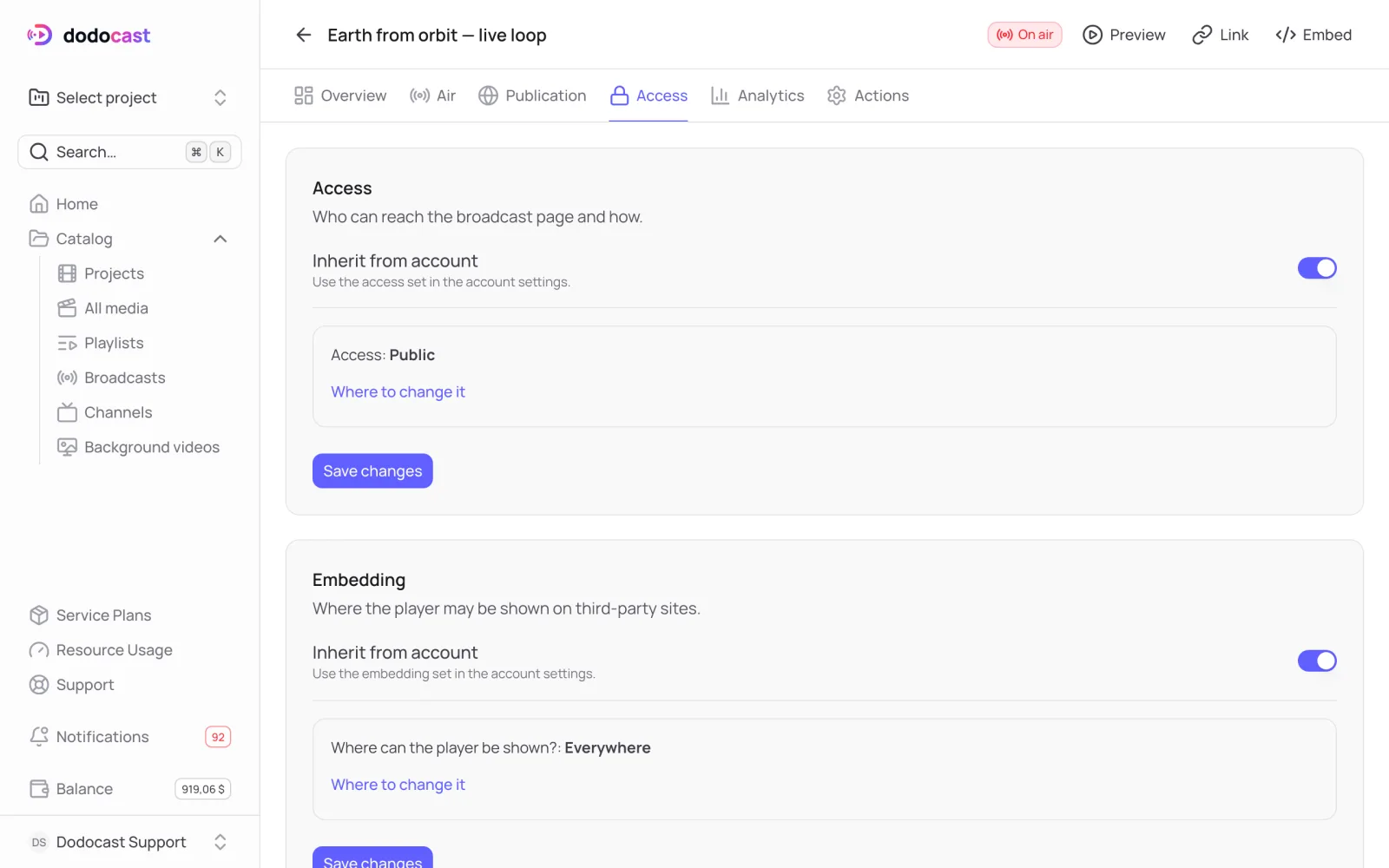Click the broadcast title Earth from orbit

pos(437,35)
